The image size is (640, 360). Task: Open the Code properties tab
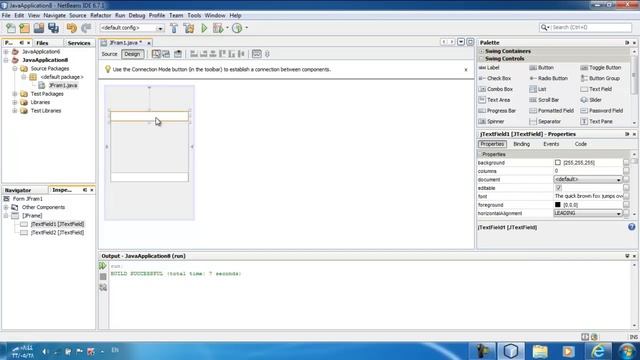[x=580, y=144]
